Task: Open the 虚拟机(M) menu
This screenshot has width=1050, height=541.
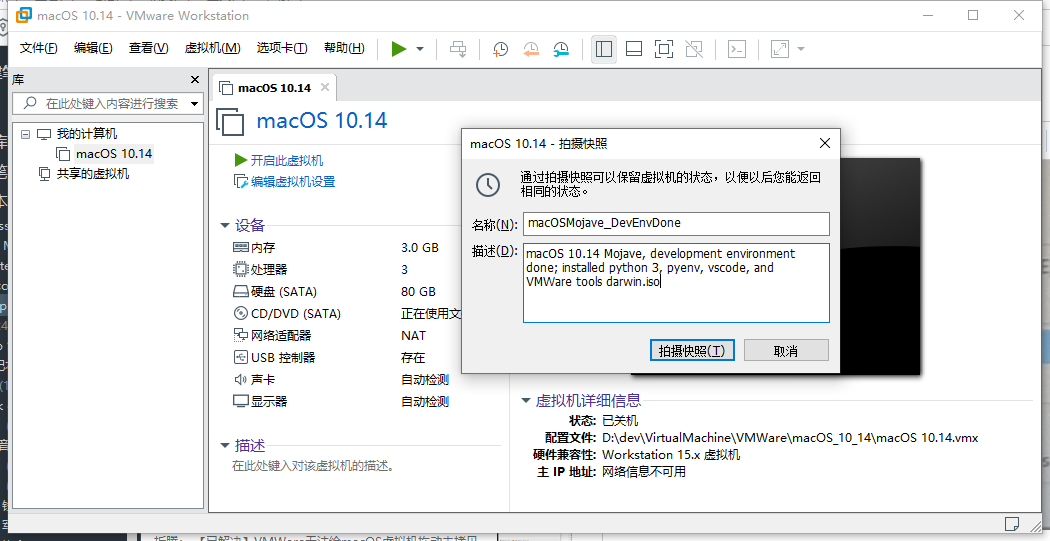Action: (212, 48)
